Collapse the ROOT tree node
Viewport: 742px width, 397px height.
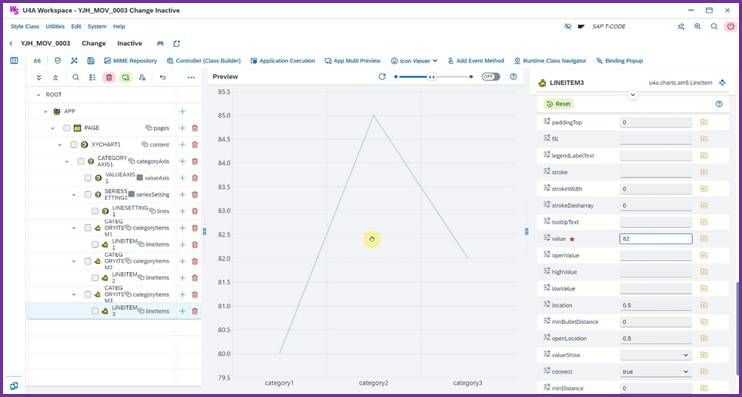pyautogui.click(x=38, y=95)
